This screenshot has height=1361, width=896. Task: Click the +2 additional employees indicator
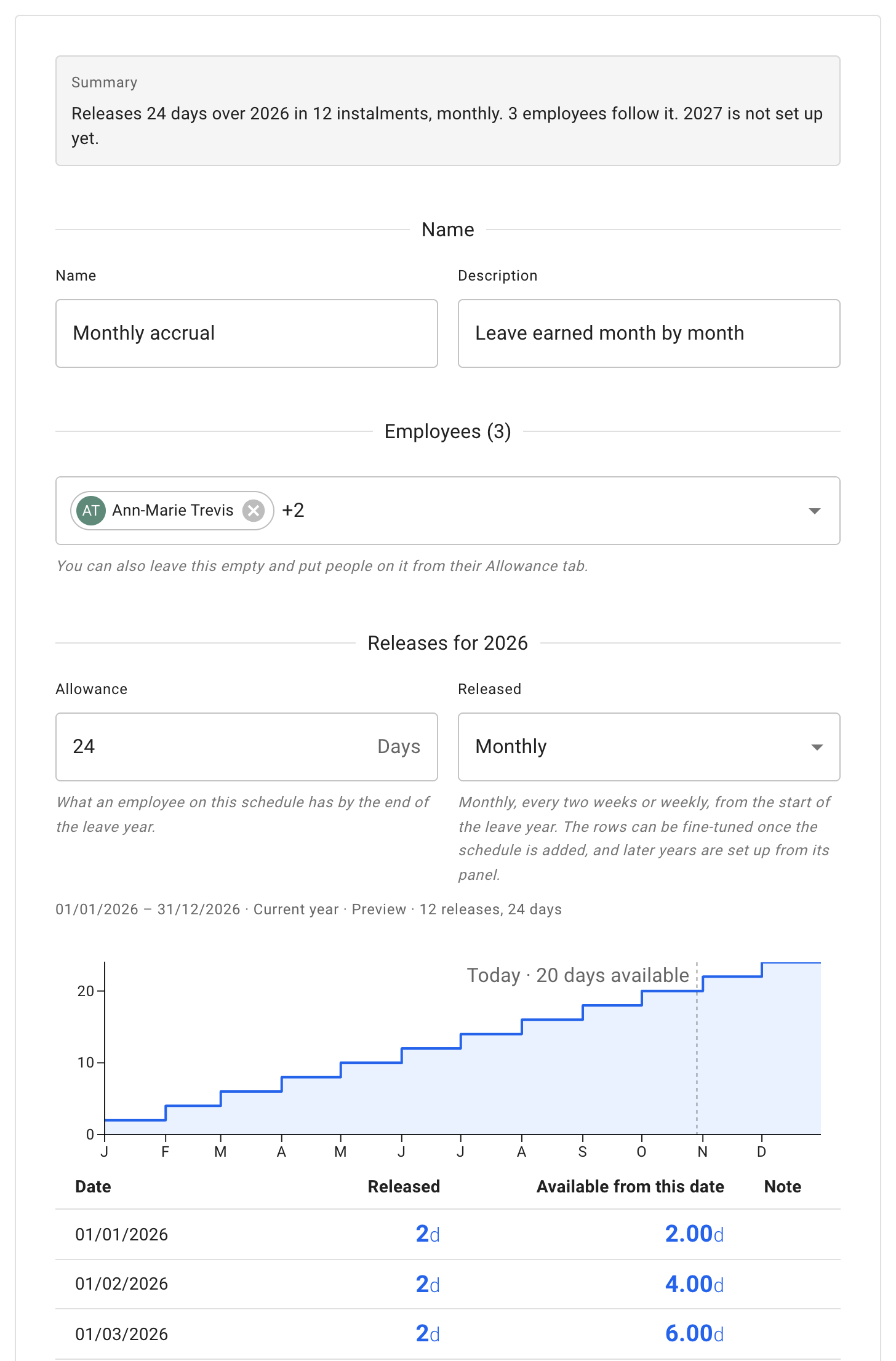293,511
